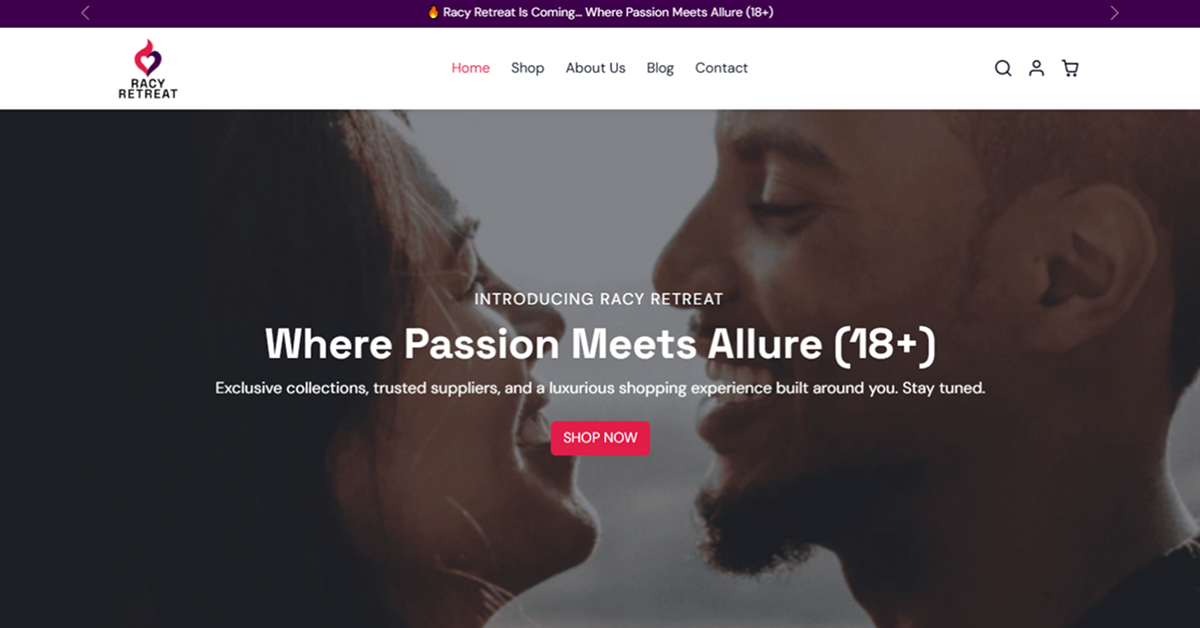1200x628 pixels.
Task: Advance to next announcement with right arrow
Action: 1114,13
